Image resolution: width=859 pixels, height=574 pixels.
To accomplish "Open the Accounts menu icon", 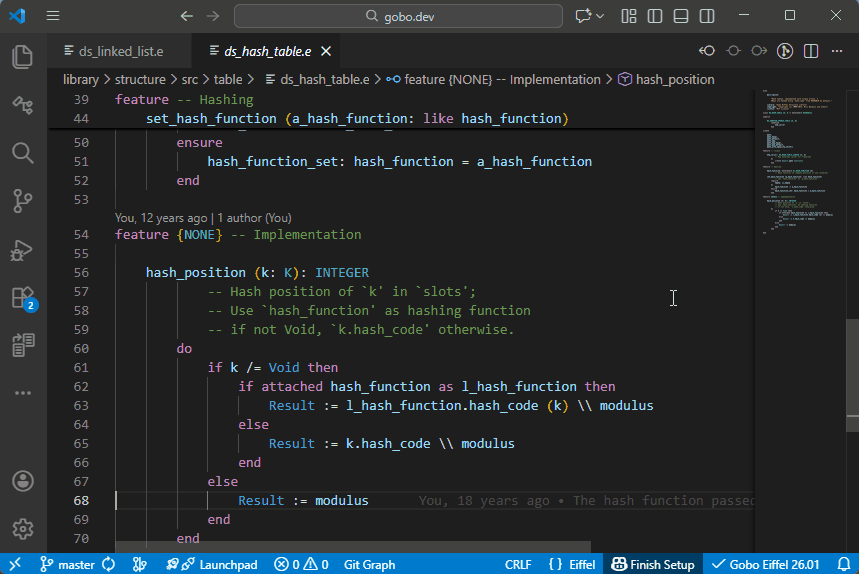I will click(22, 481).
